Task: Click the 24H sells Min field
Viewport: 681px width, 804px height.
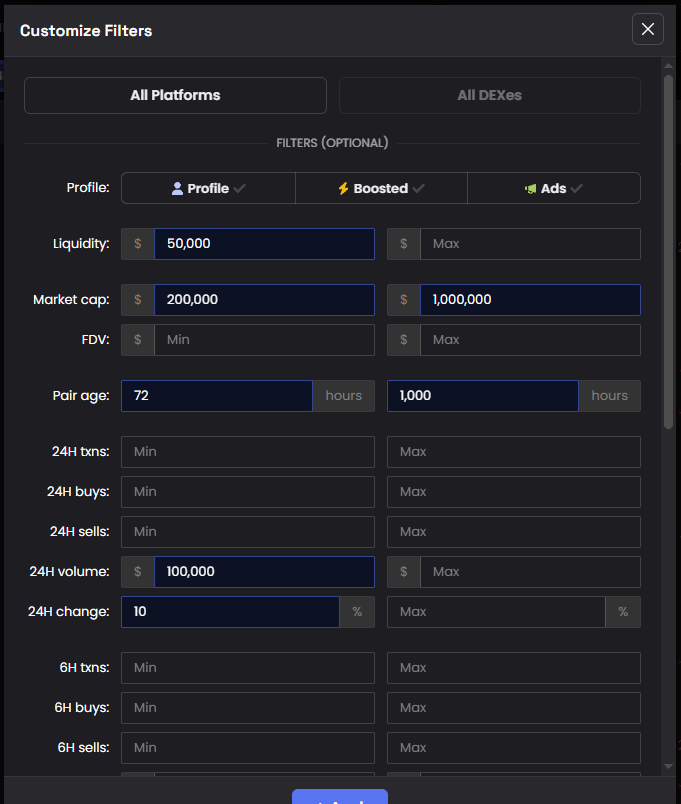Action: (x=248, y=532)
